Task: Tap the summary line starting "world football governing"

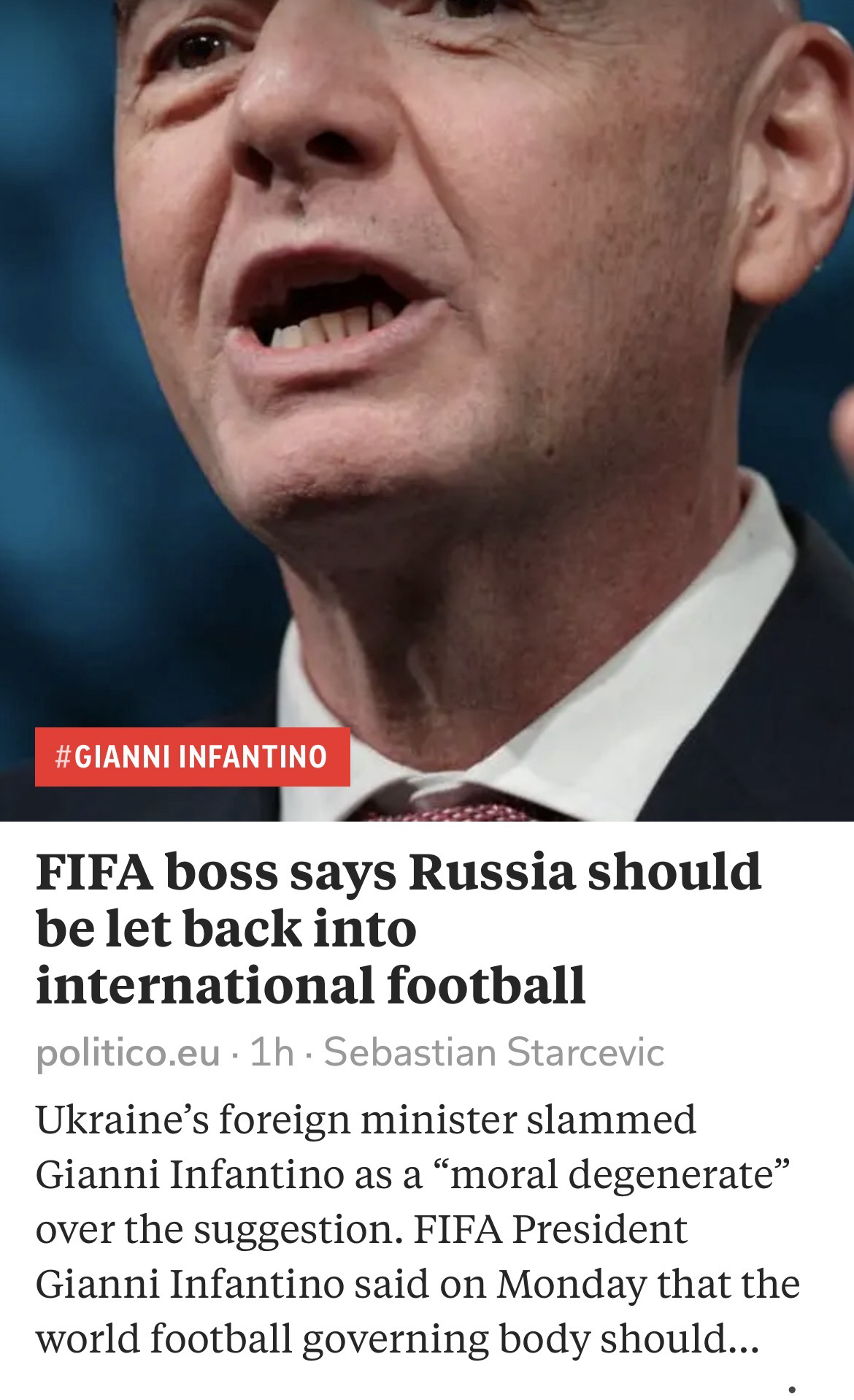Action: coord(398,1339)
